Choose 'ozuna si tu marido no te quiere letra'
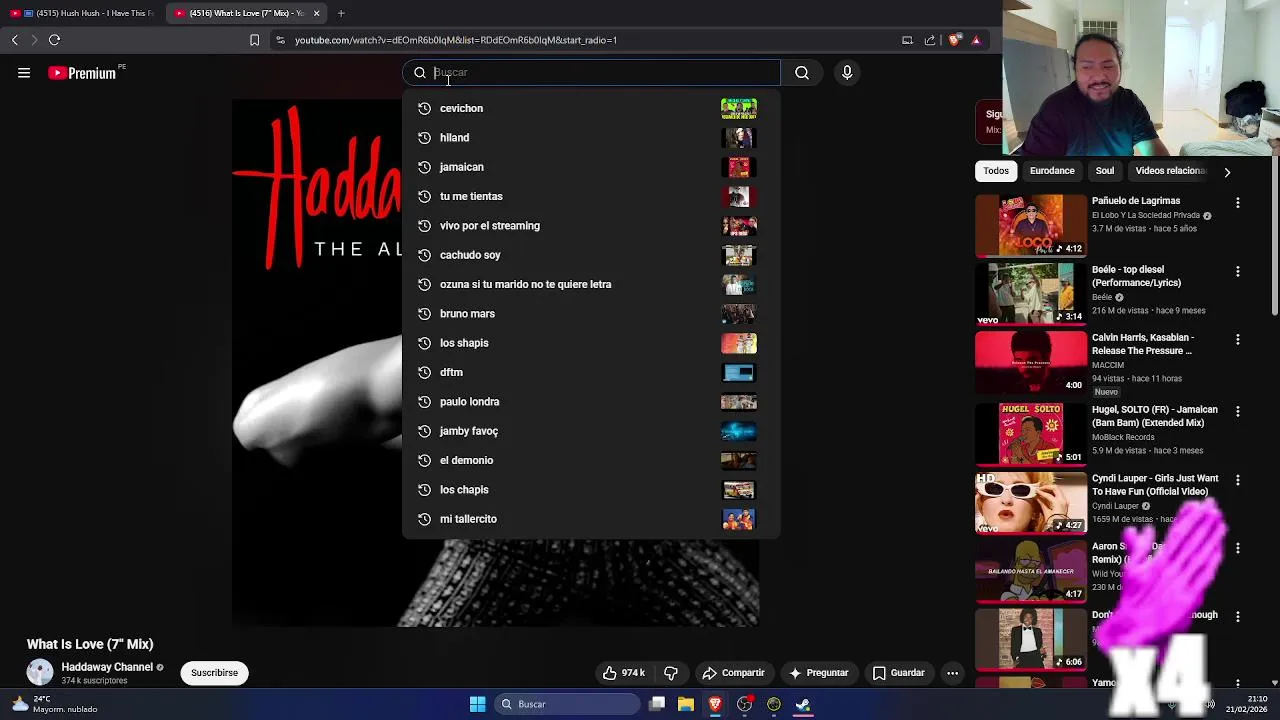 point(590,284)
